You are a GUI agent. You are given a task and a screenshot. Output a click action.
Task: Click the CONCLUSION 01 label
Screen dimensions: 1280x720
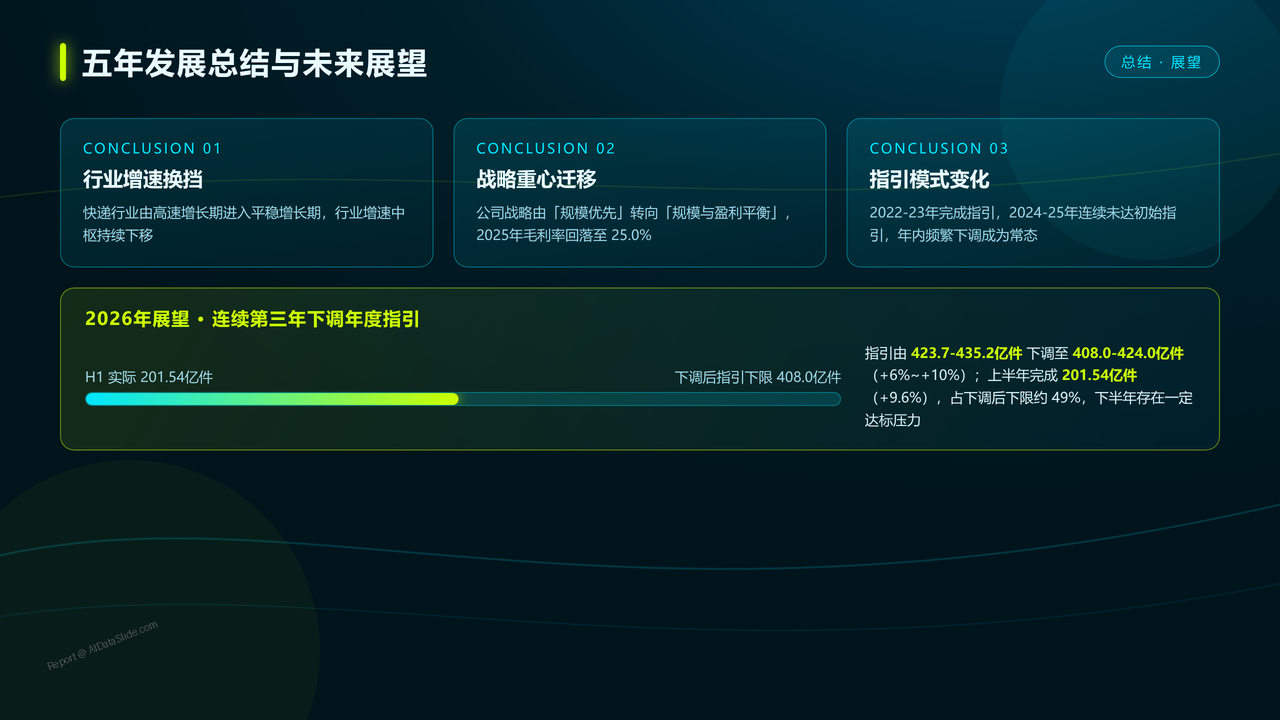(x=152, y=148)
